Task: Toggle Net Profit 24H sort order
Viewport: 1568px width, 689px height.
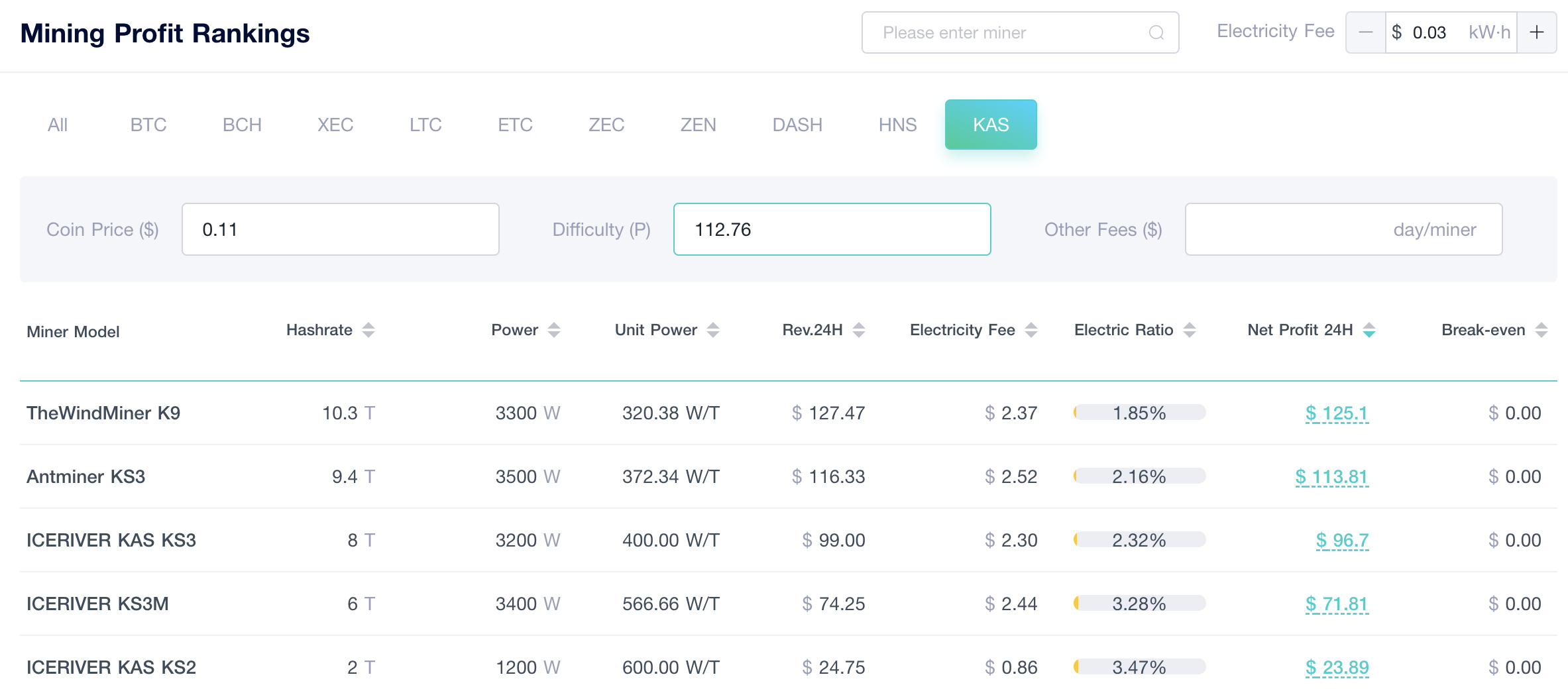Action: (x=1369, y=330)
